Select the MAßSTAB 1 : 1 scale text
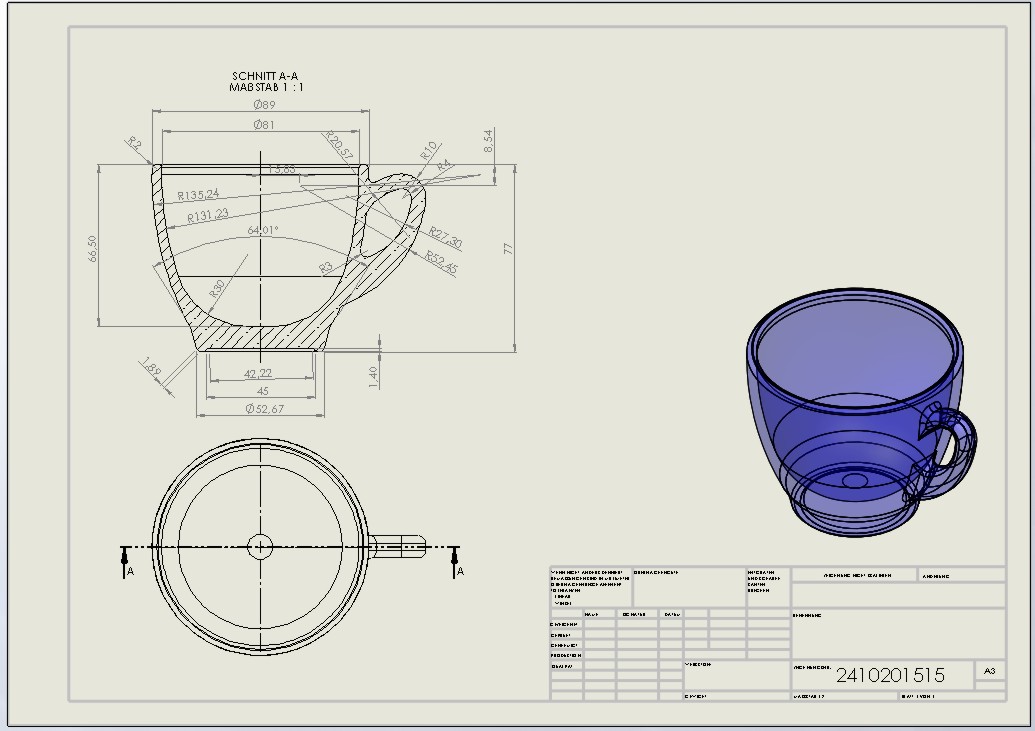The height and width of the screenshot is (731, 1035). coord(267,87)
